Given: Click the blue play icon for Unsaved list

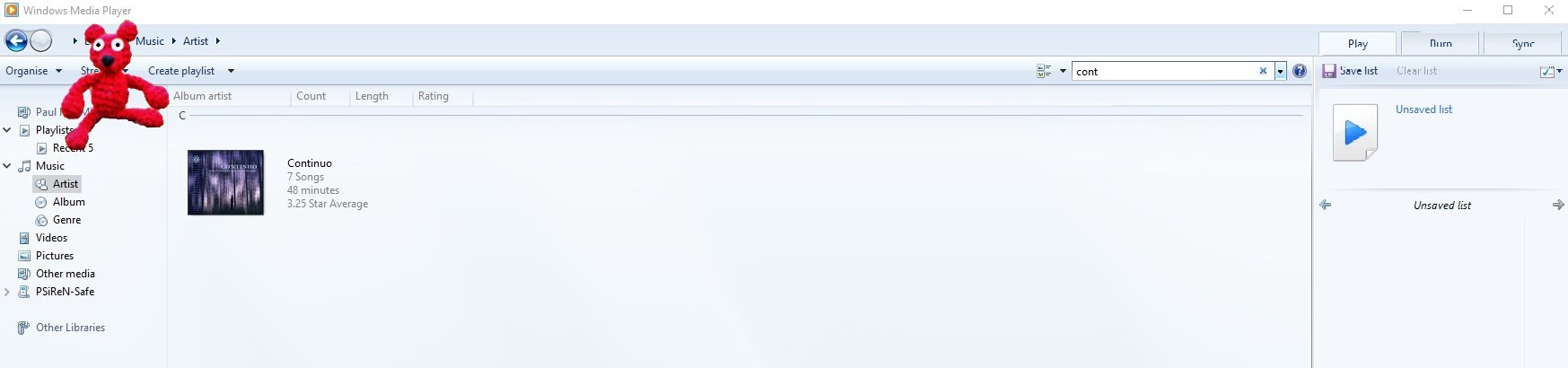Looking at the screenshot, I should pos(1355,133).
